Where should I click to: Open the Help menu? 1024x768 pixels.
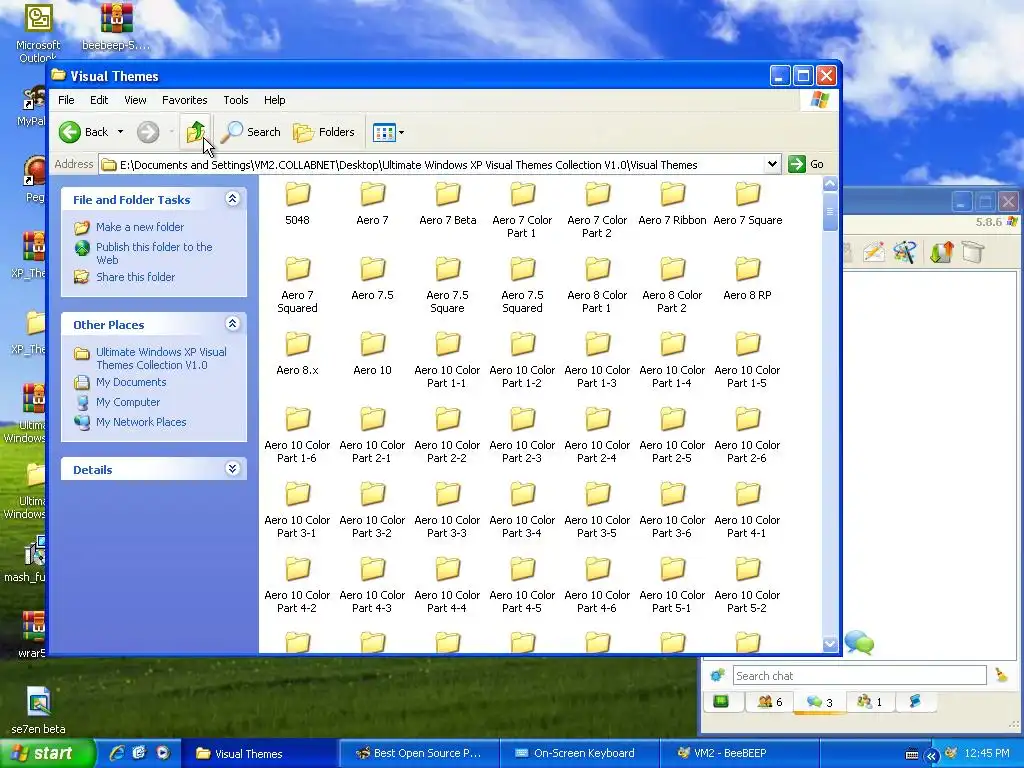coord(274,100)
